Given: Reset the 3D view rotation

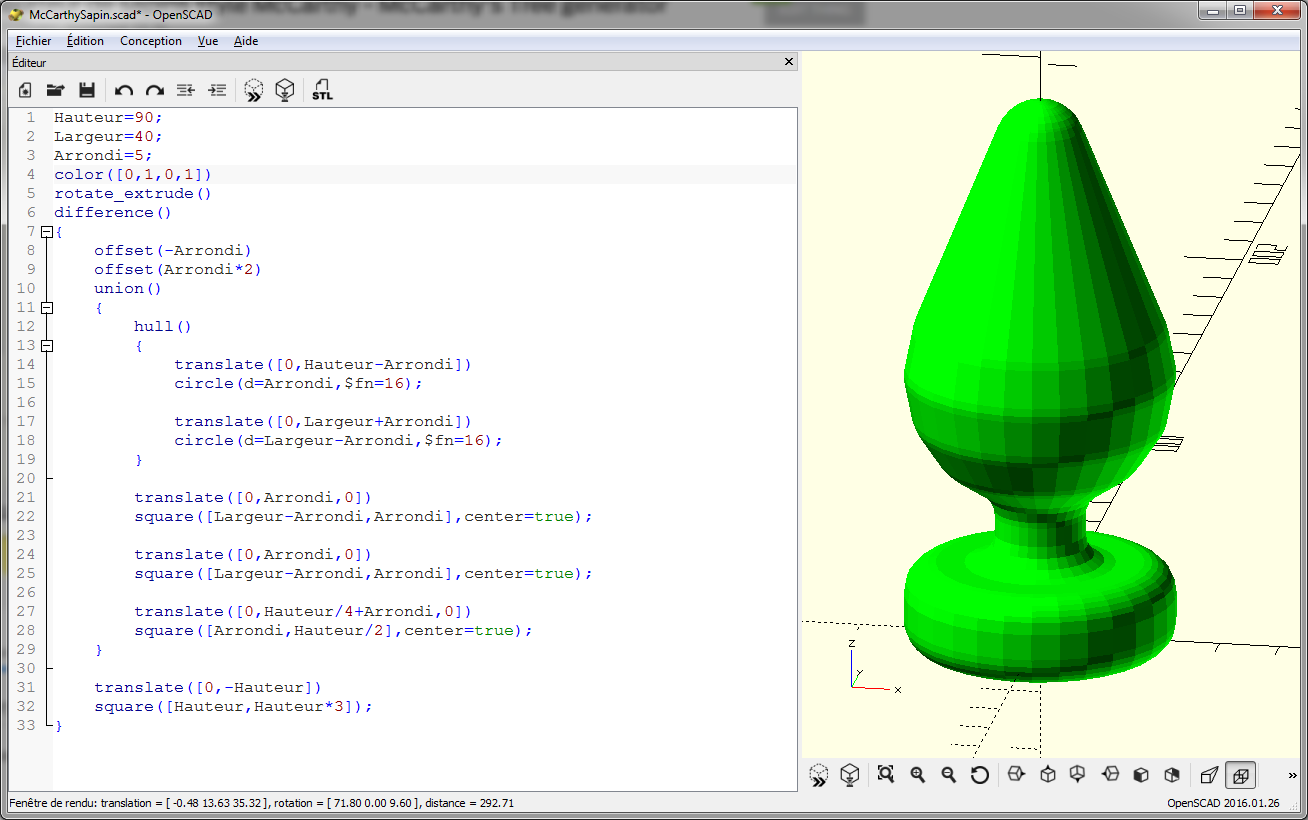Looking at the screenshot, I should [980, 774].
